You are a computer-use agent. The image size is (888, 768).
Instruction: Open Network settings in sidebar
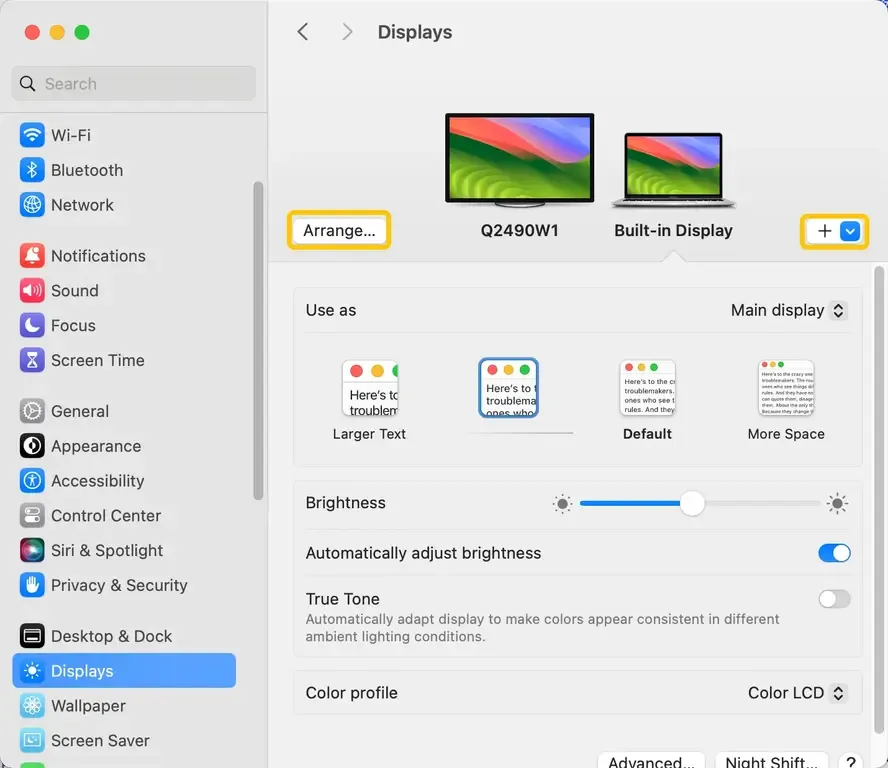[123, 205]
